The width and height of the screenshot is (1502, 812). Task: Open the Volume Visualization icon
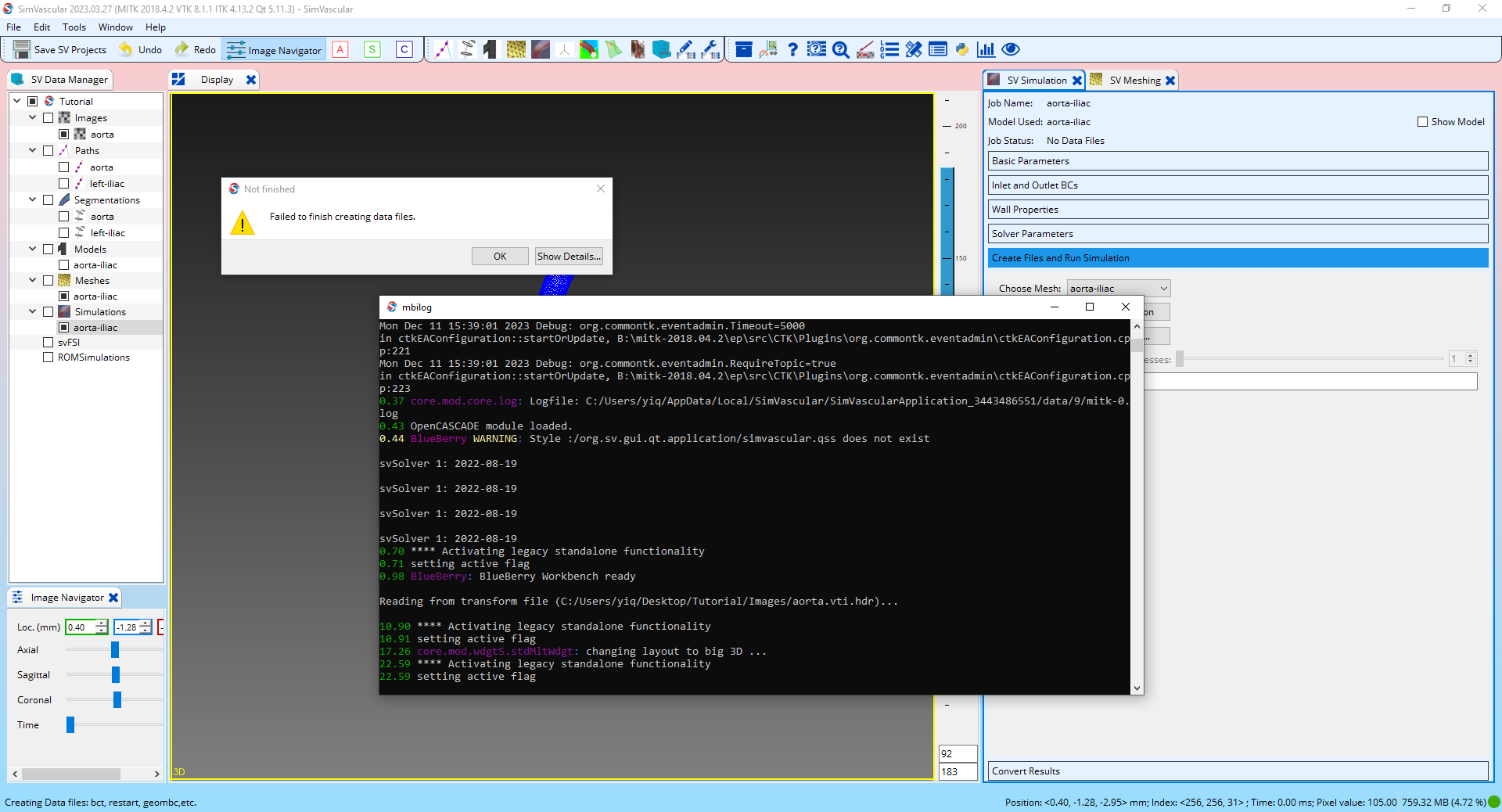pyautogui.click(x=638, y=49)
